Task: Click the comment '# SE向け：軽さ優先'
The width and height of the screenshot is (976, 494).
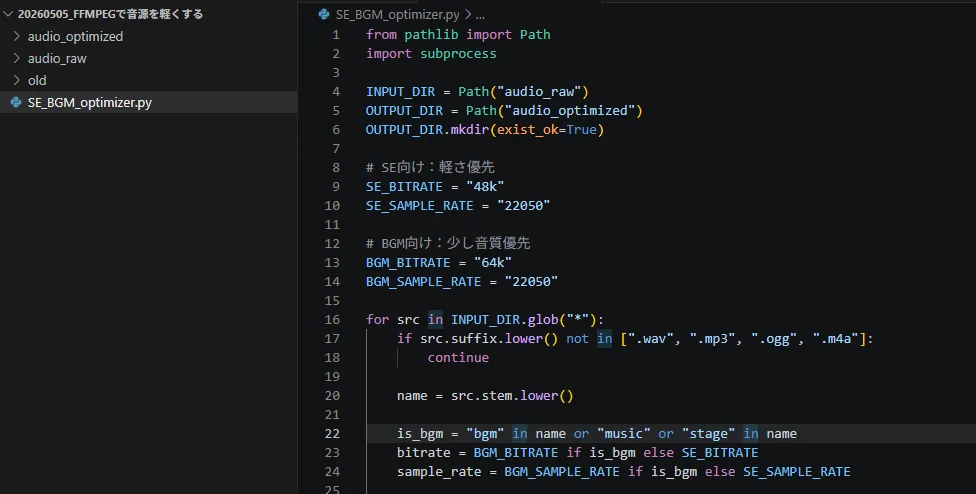Action: [430, 167]
